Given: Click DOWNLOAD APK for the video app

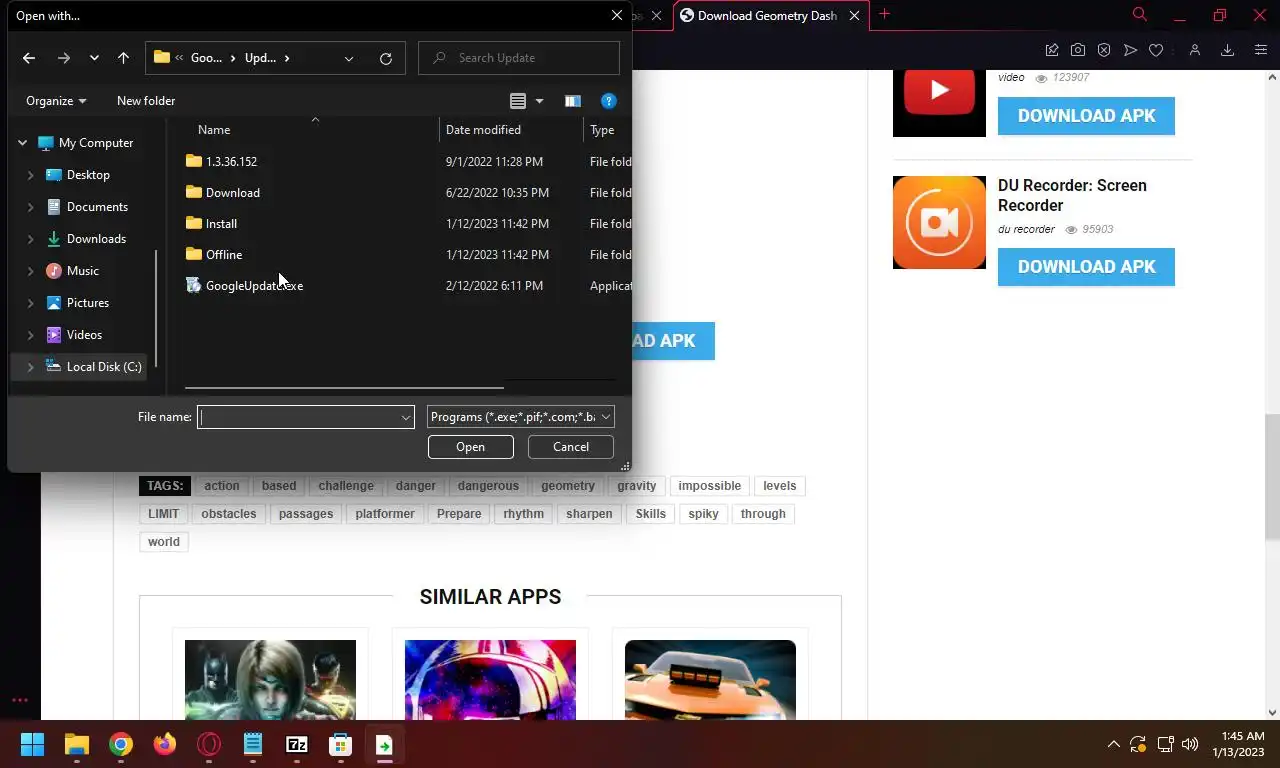Looking at the screenshot, I should 1086,116.
